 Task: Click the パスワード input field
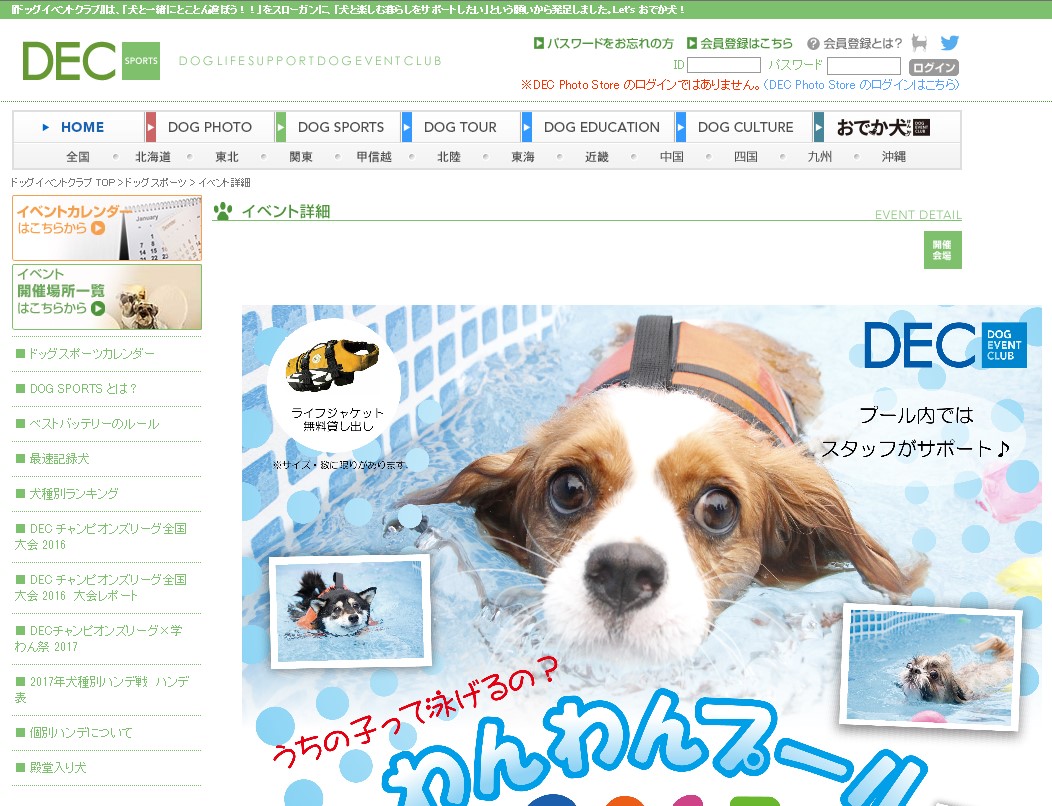click(x=863, y=65)
